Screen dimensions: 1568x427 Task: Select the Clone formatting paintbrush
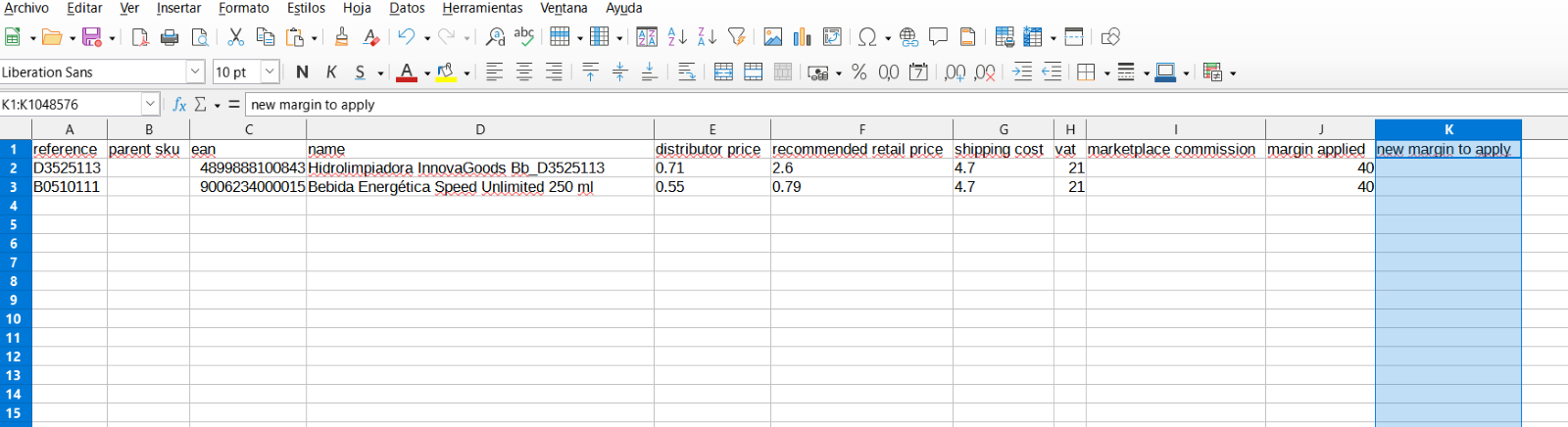tap(341, 37)
